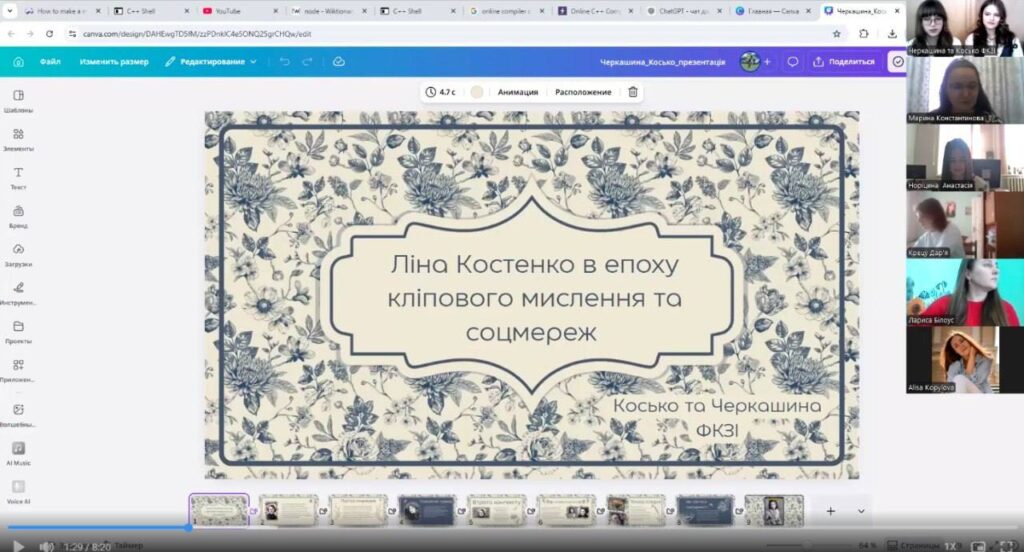Screen dimensions: 1024x552
Task: Undo last action with undo arrow
Action: coord(285,61)
